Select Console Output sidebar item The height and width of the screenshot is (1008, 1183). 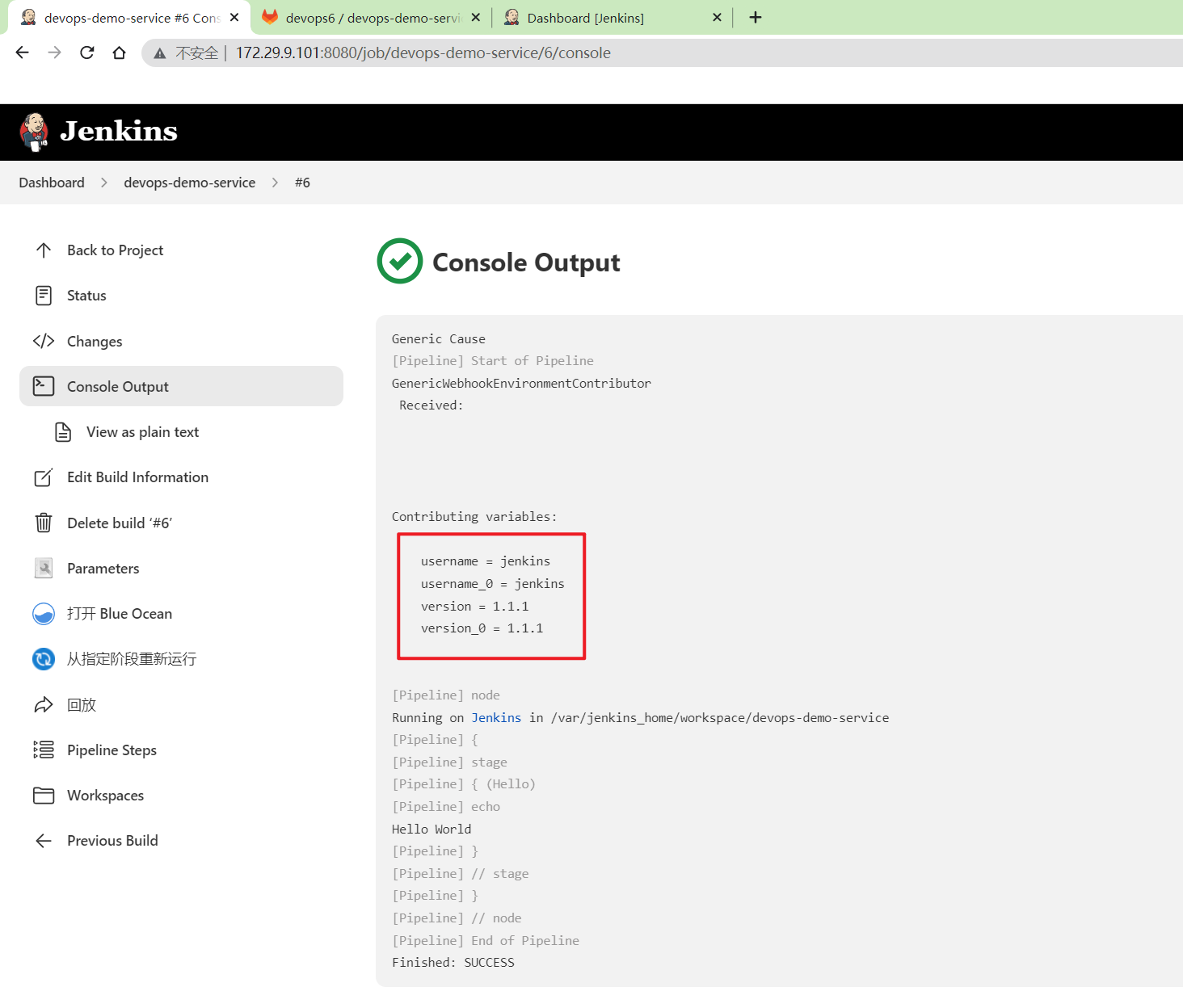(x=181, y=386)
